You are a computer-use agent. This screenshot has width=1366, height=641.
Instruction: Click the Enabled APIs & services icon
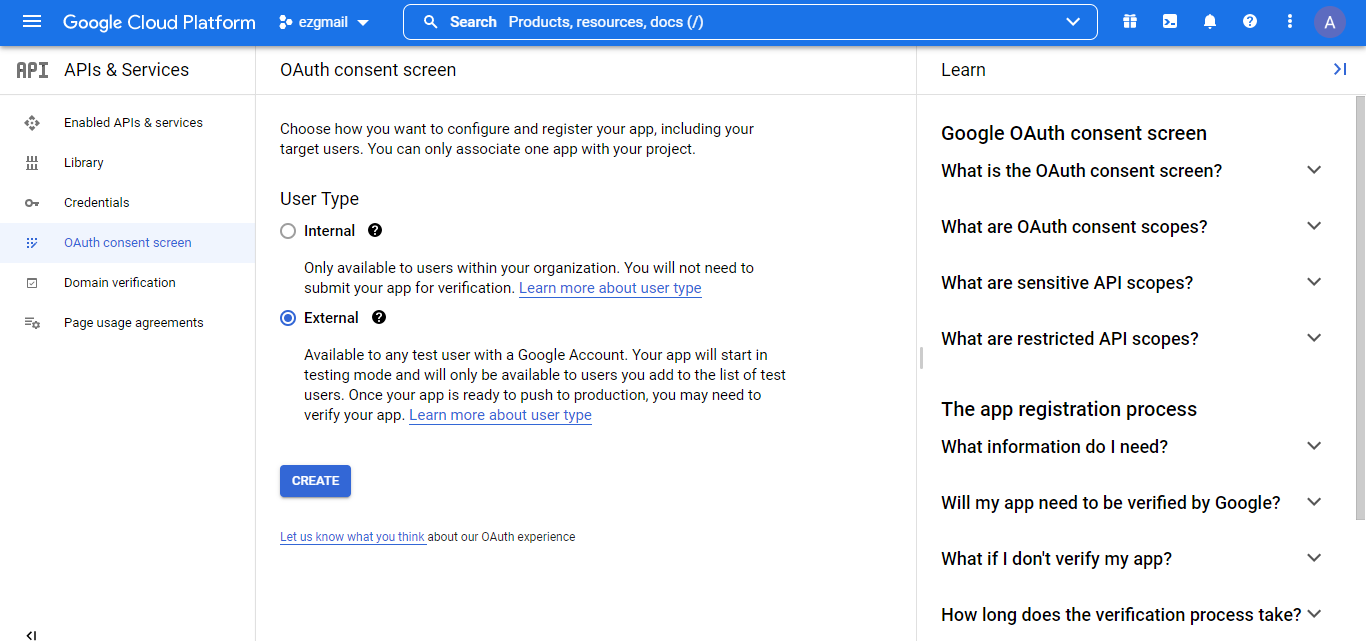[x=32, y=123]
